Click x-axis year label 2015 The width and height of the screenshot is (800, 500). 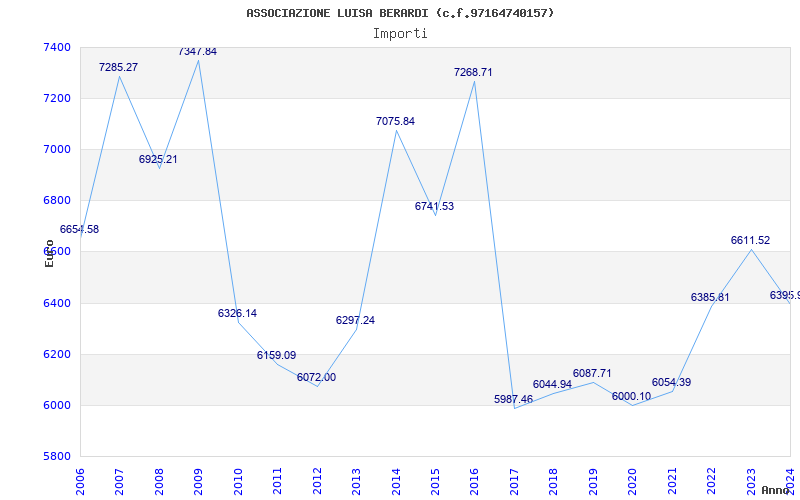435,482
